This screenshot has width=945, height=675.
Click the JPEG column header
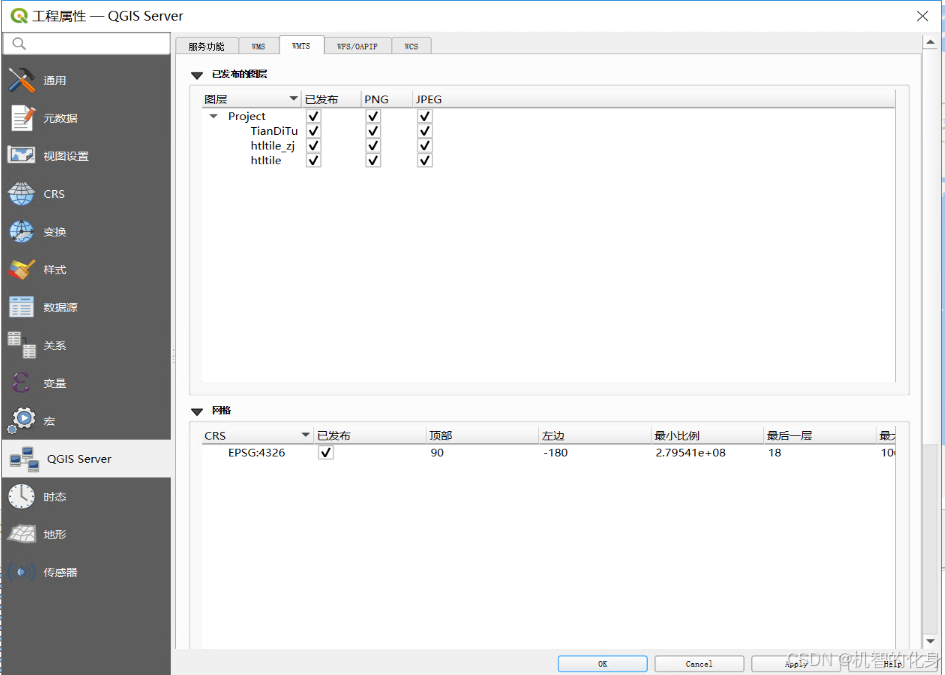pyautogui.click(x=654, y=99)
